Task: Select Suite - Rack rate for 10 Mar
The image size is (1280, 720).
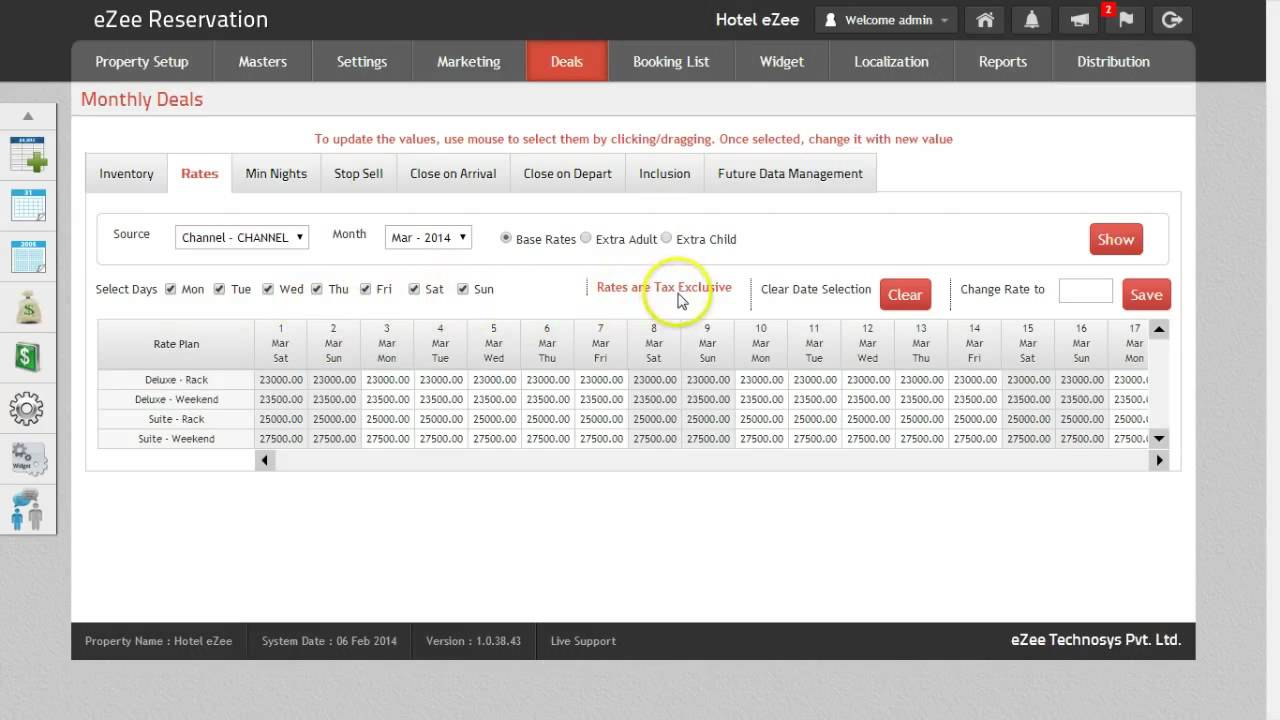Action: pos(761,419)
